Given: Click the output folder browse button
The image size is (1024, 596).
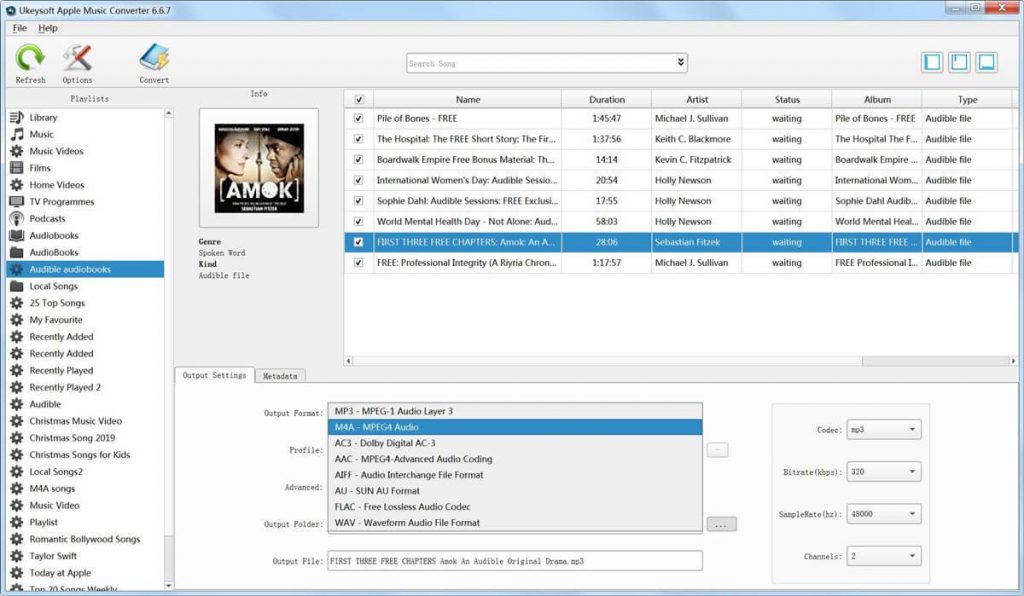Looking at the screenshot, I should [722, 523].
